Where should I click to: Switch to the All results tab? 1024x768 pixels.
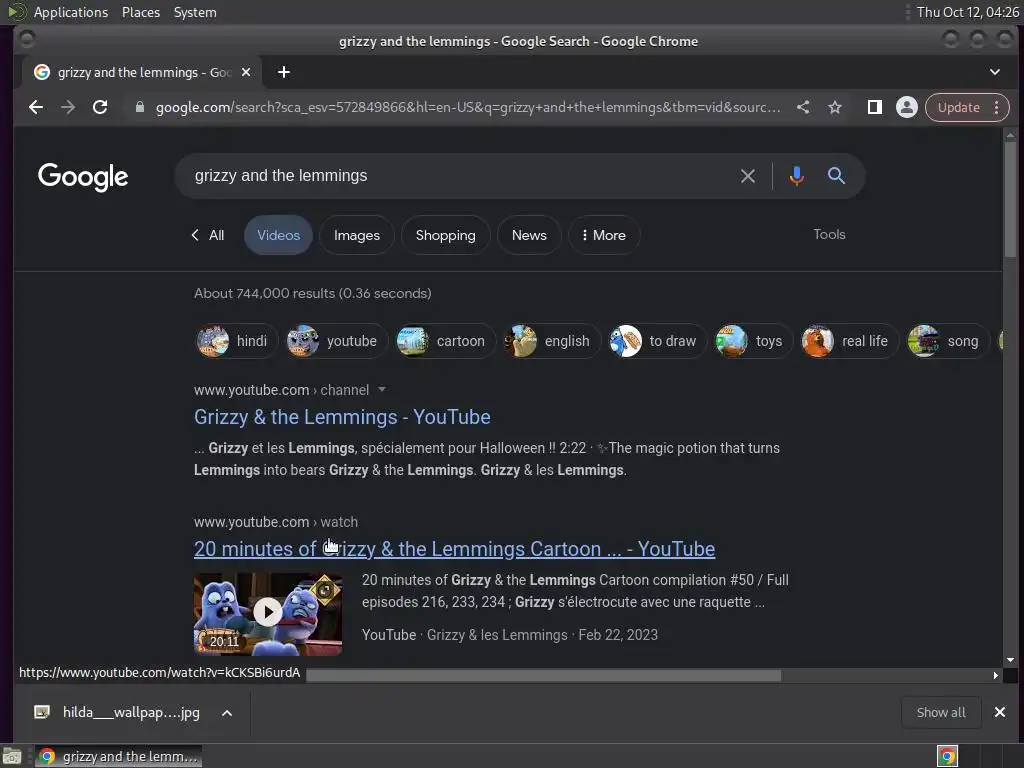tap(208, 235)
